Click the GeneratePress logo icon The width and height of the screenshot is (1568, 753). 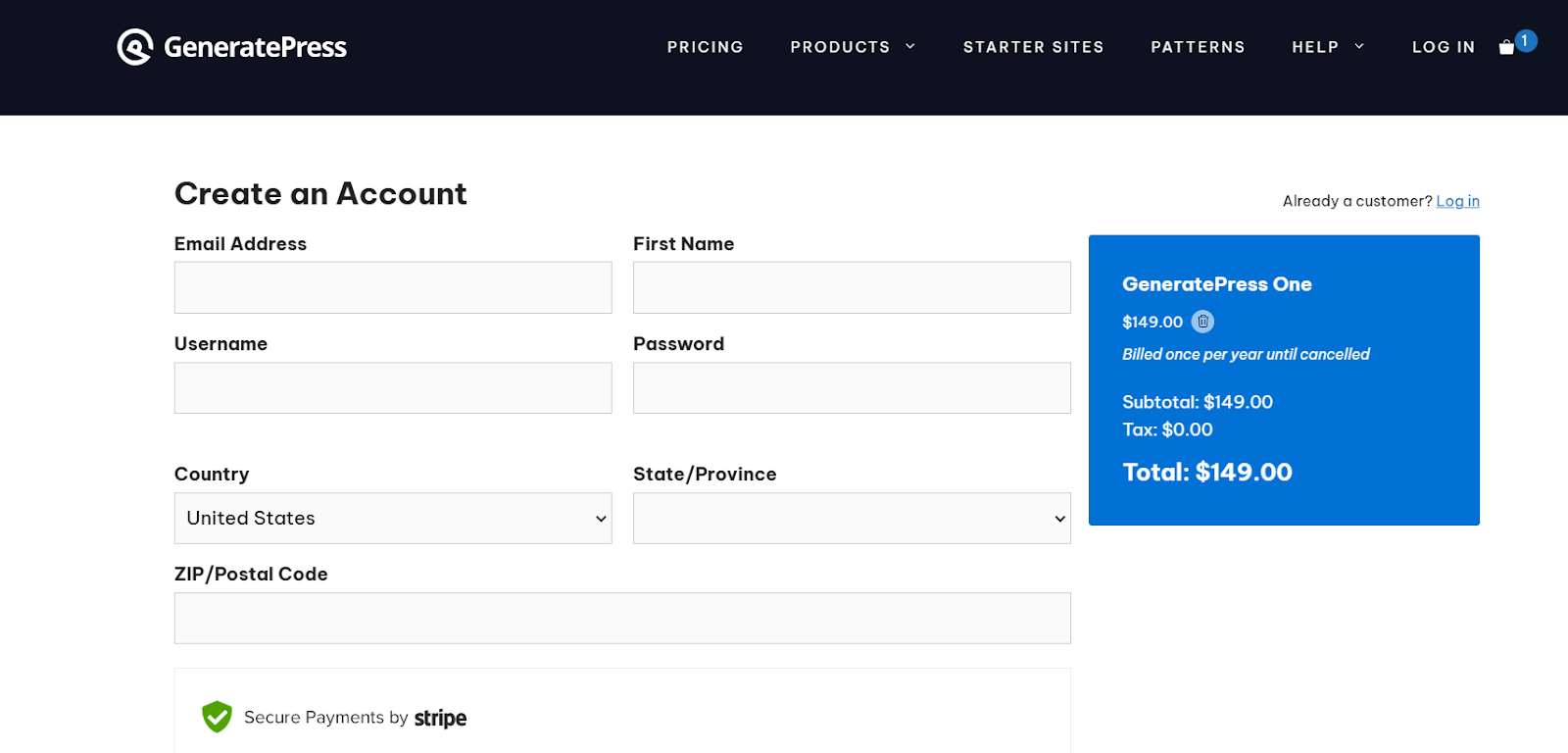135,47
